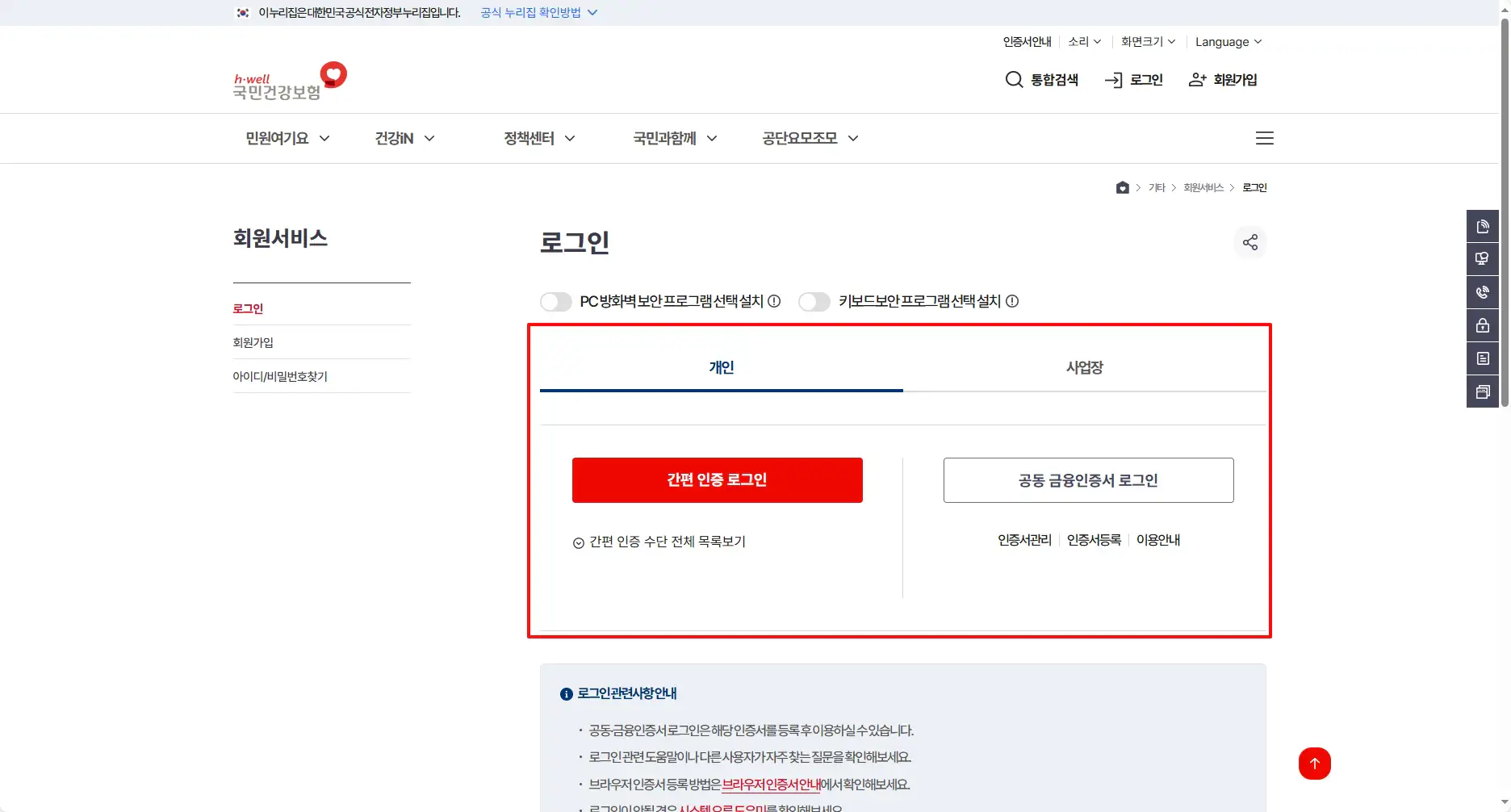Click the home icon in breadcrumb

1122,187
